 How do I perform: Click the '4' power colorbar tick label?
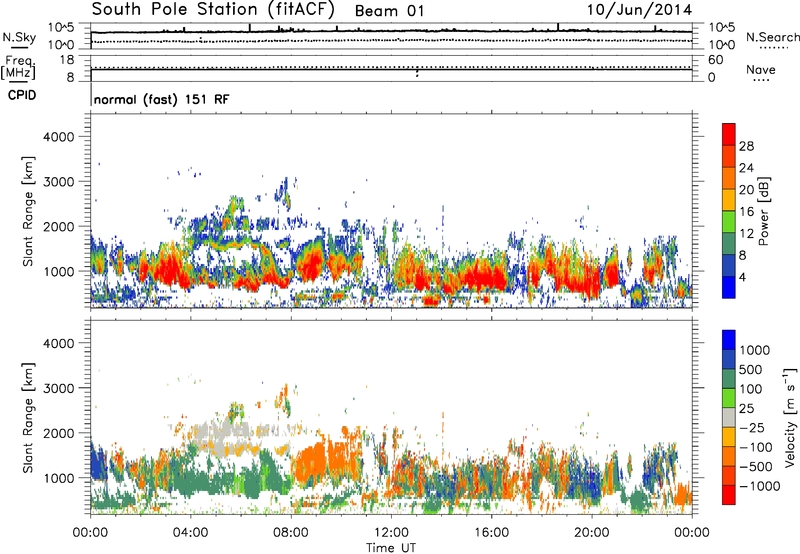743,278
